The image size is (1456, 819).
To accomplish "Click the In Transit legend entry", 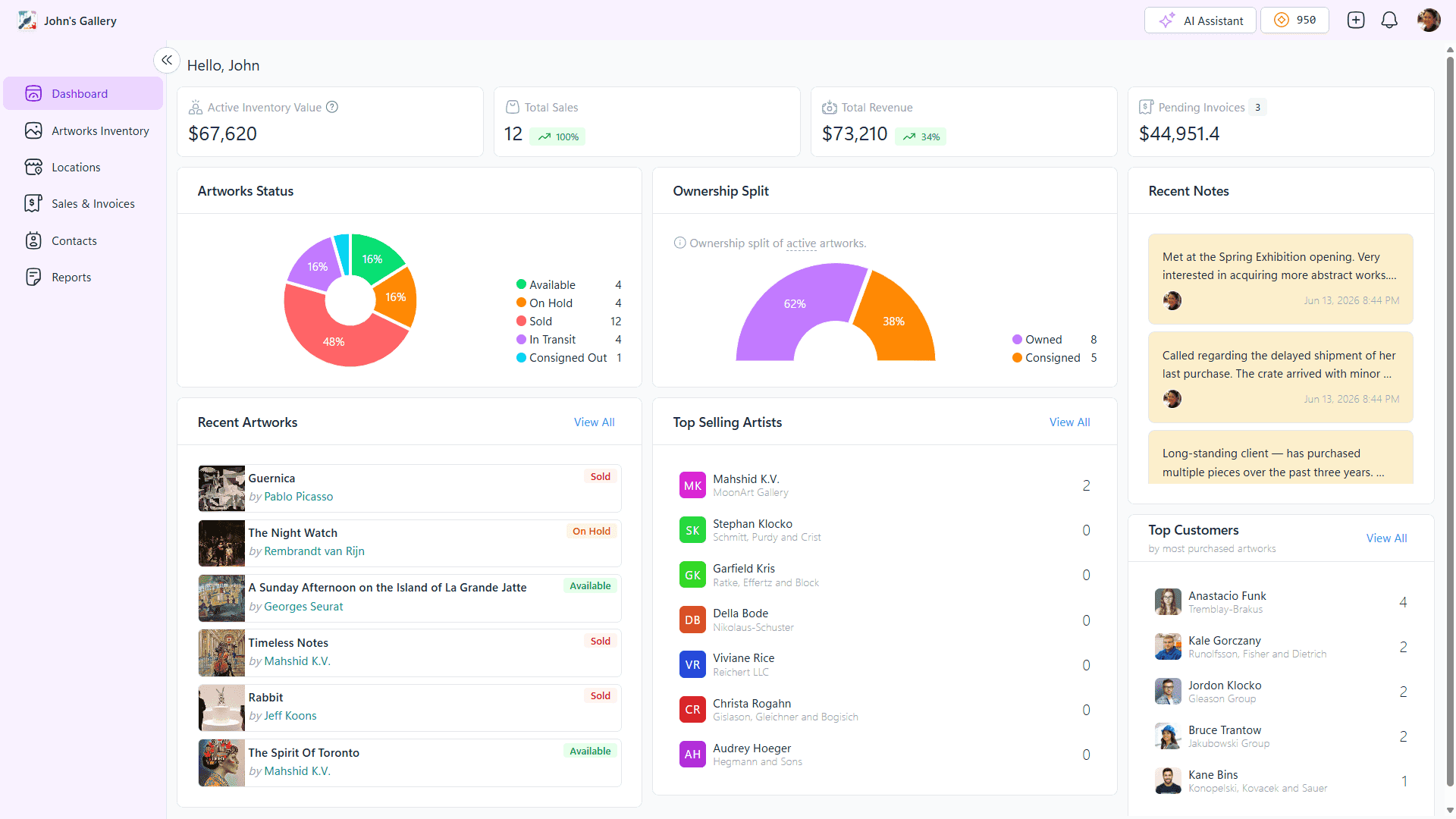I will click(x=569, y=339).
